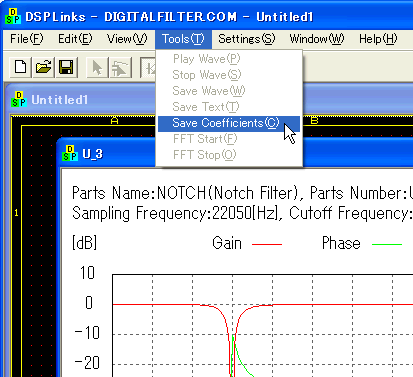
Task: Save using the floppy disk icon
Action: click(x=66, y=67)
